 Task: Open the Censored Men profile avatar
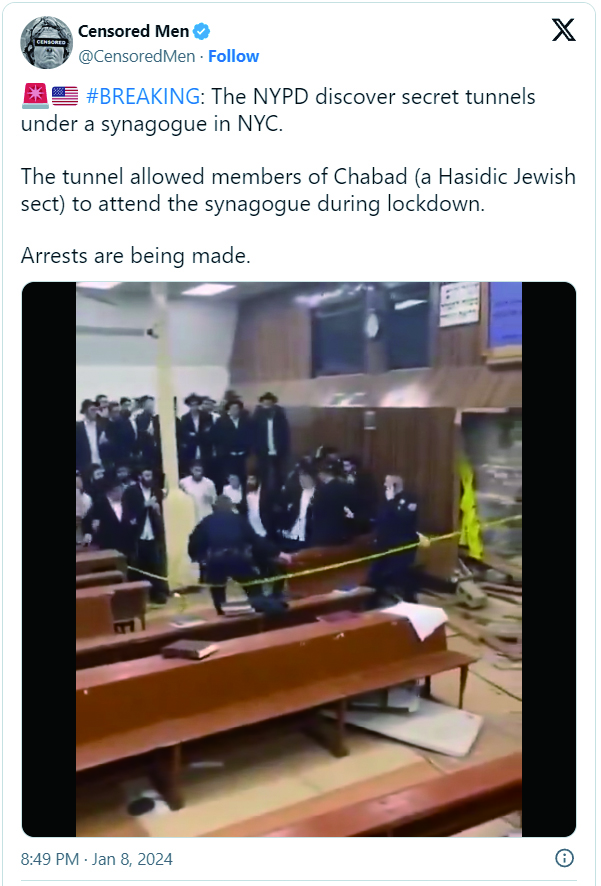(47, 42)
